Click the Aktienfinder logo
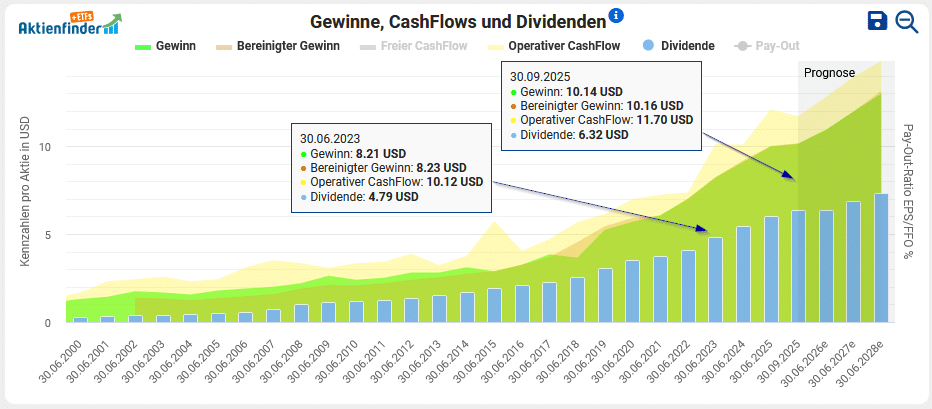The width and height of the screenshot is (932, 409). click(70, 23)
